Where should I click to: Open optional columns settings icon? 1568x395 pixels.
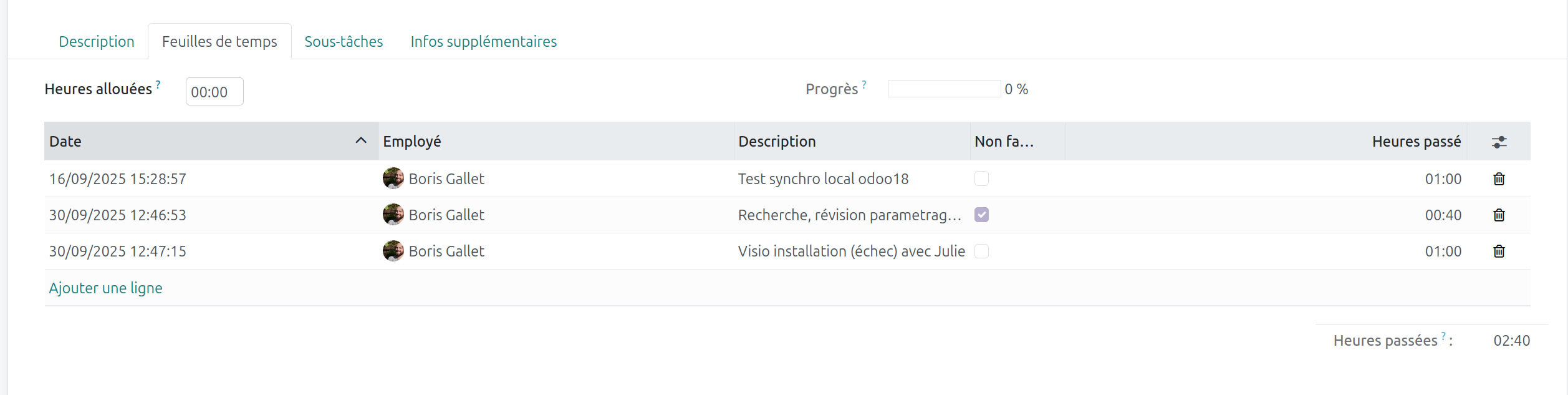click(x=1499, y=142)
